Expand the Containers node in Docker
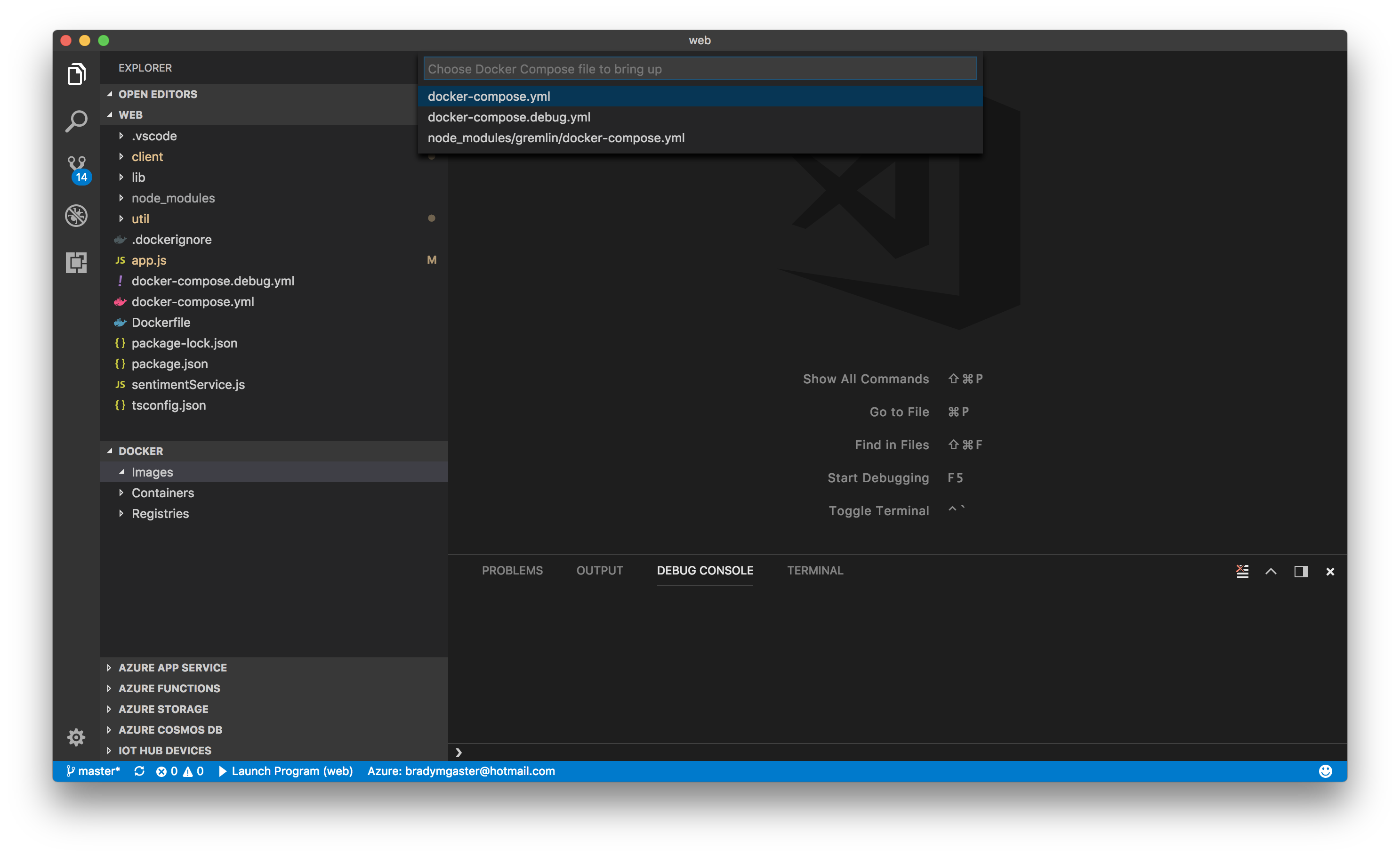 (162, 493)
